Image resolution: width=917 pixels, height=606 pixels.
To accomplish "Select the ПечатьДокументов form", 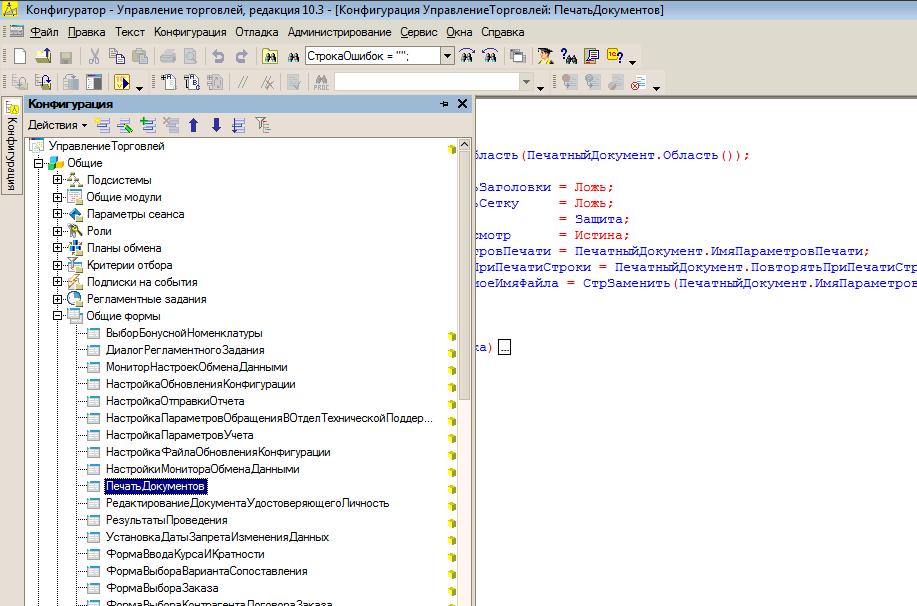I will point(155,486).
